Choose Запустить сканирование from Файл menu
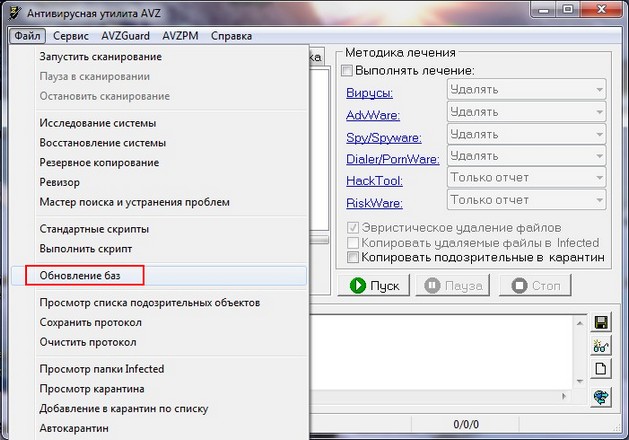Screen dimensions: 629x440 [x=100, y=57]
